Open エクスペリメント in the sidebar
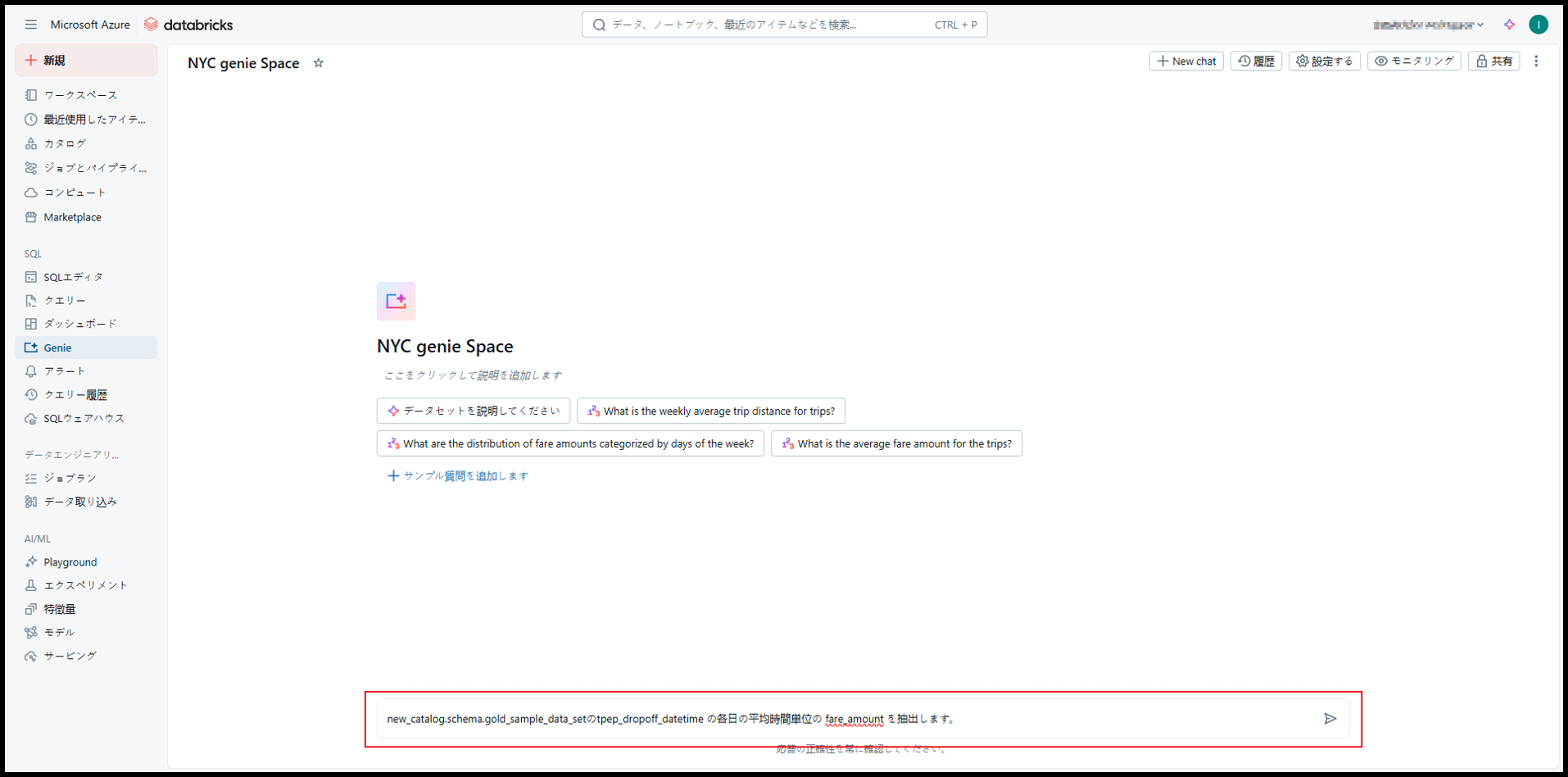This screenshot has height=777, width=1568. pos(86,585)
